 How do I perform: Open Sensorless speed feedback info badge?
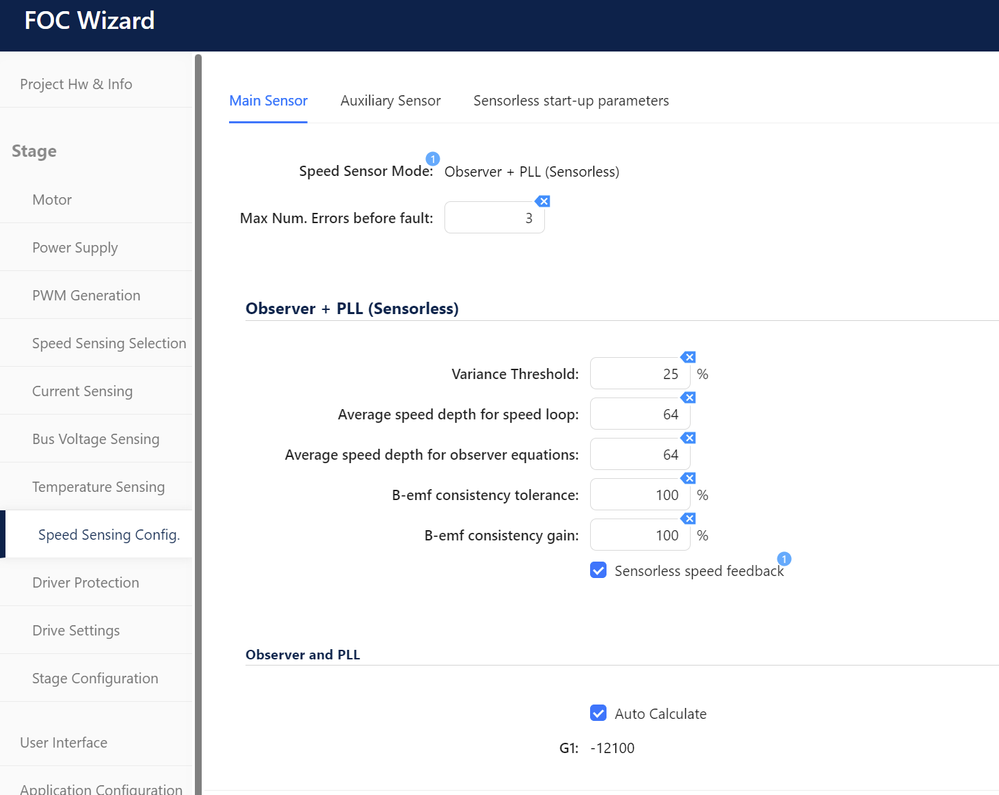pos(784,559)
